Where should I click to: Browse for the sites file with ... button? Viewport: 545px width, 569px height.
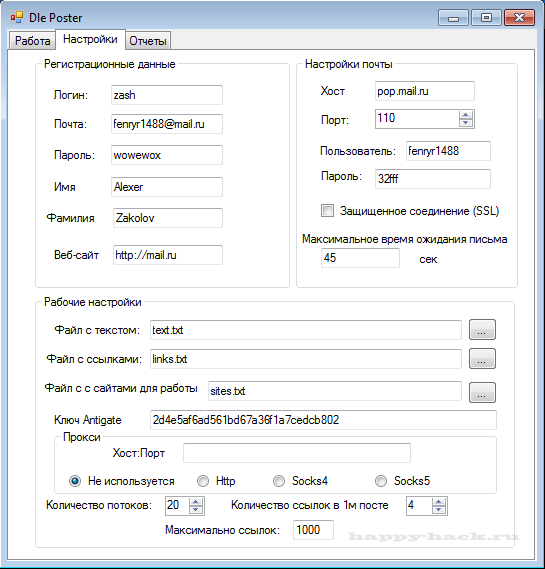tap(482, 392)
